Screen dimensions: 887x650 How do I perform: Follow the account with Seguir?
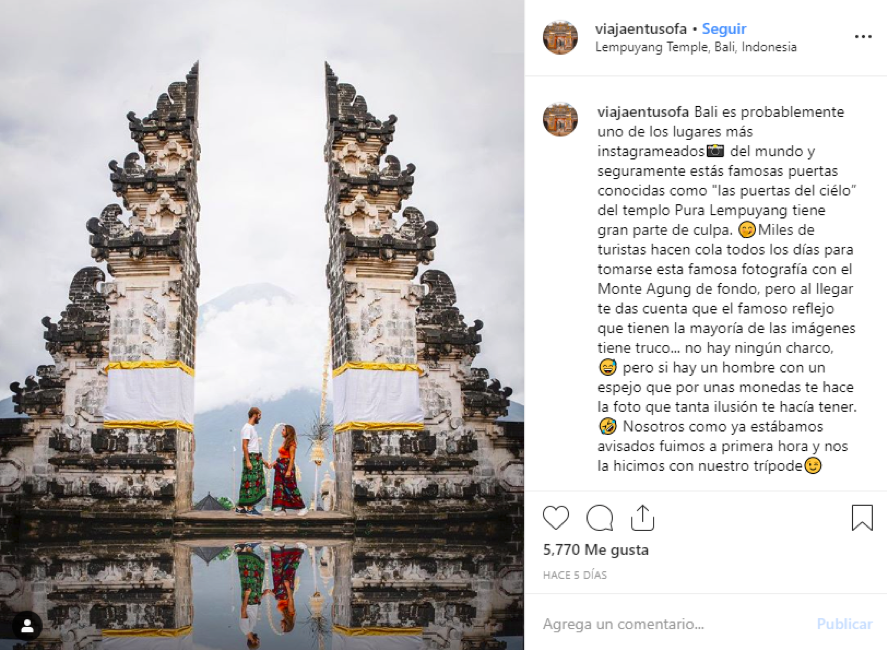click(x=724, y=29)
